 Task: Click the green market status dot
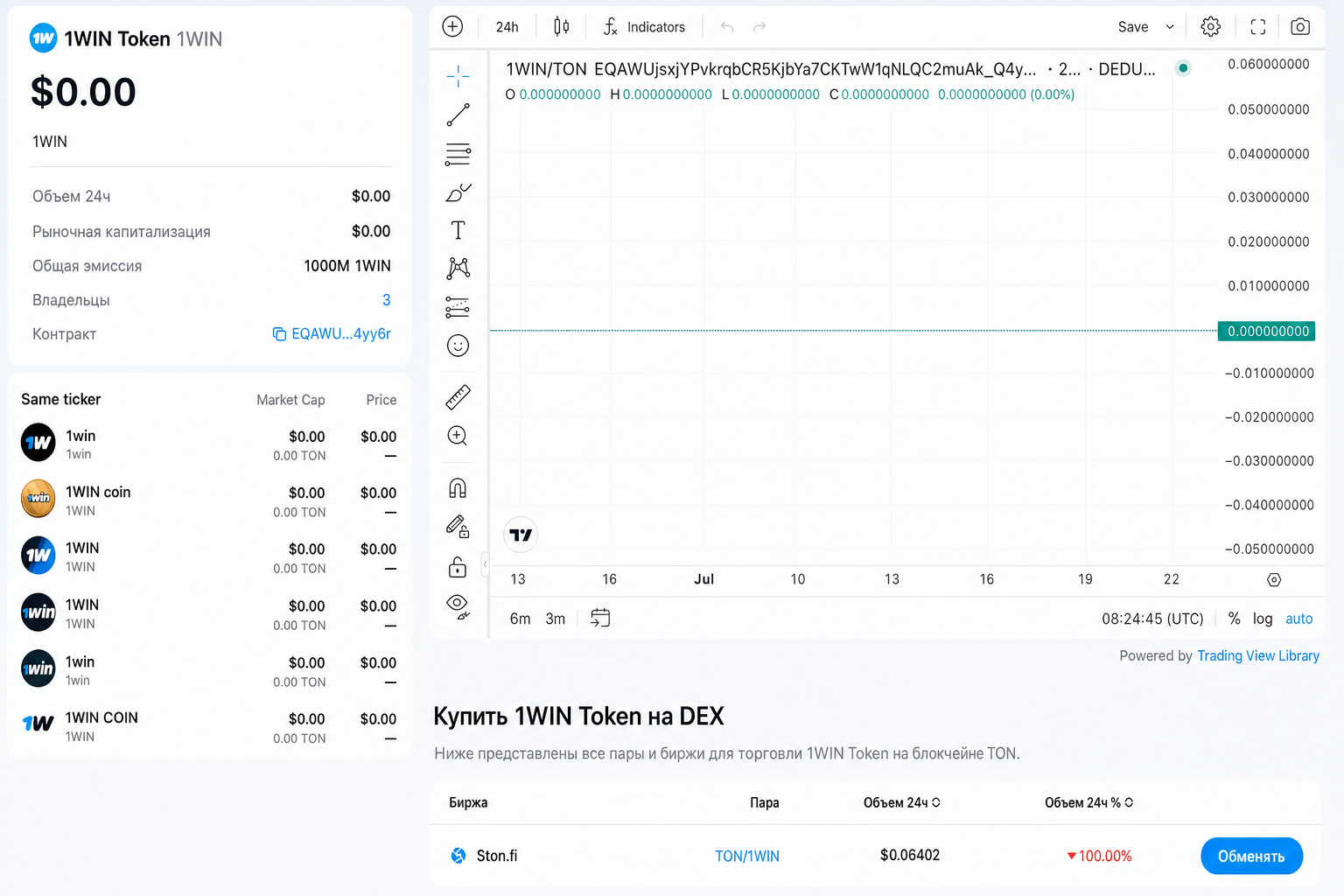(x=1183, y=68)
